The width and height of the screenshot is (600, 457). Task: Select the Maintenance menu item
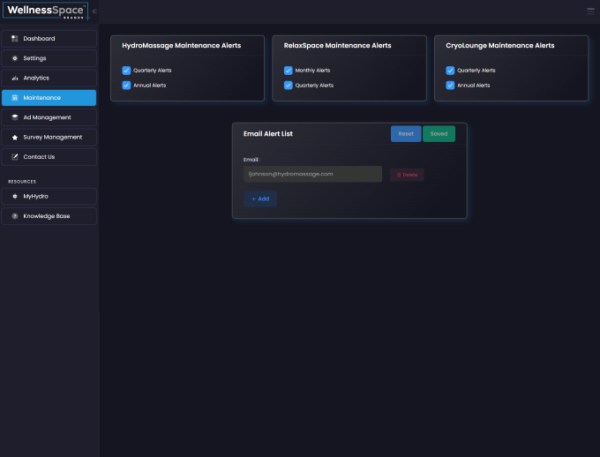pyautogui.click(x=49, y=98)
